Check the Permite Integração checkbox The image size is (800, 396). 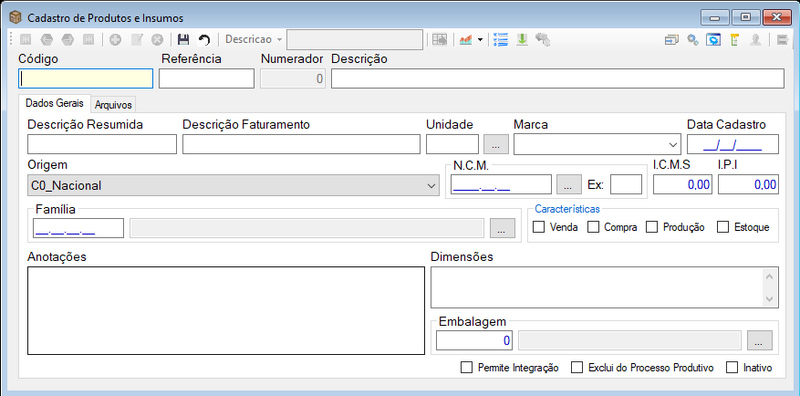(x=466, y=367)
